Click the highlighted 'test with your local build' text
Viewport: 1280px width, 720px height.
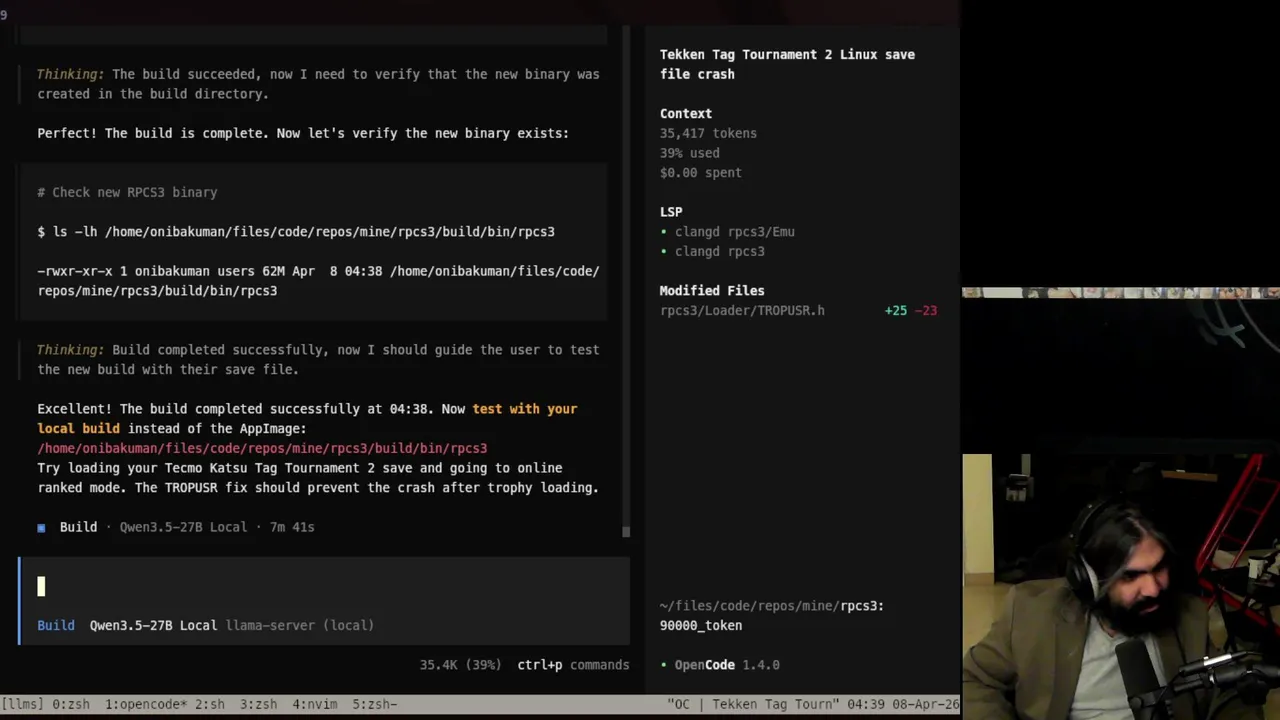[x=307, y=419]
